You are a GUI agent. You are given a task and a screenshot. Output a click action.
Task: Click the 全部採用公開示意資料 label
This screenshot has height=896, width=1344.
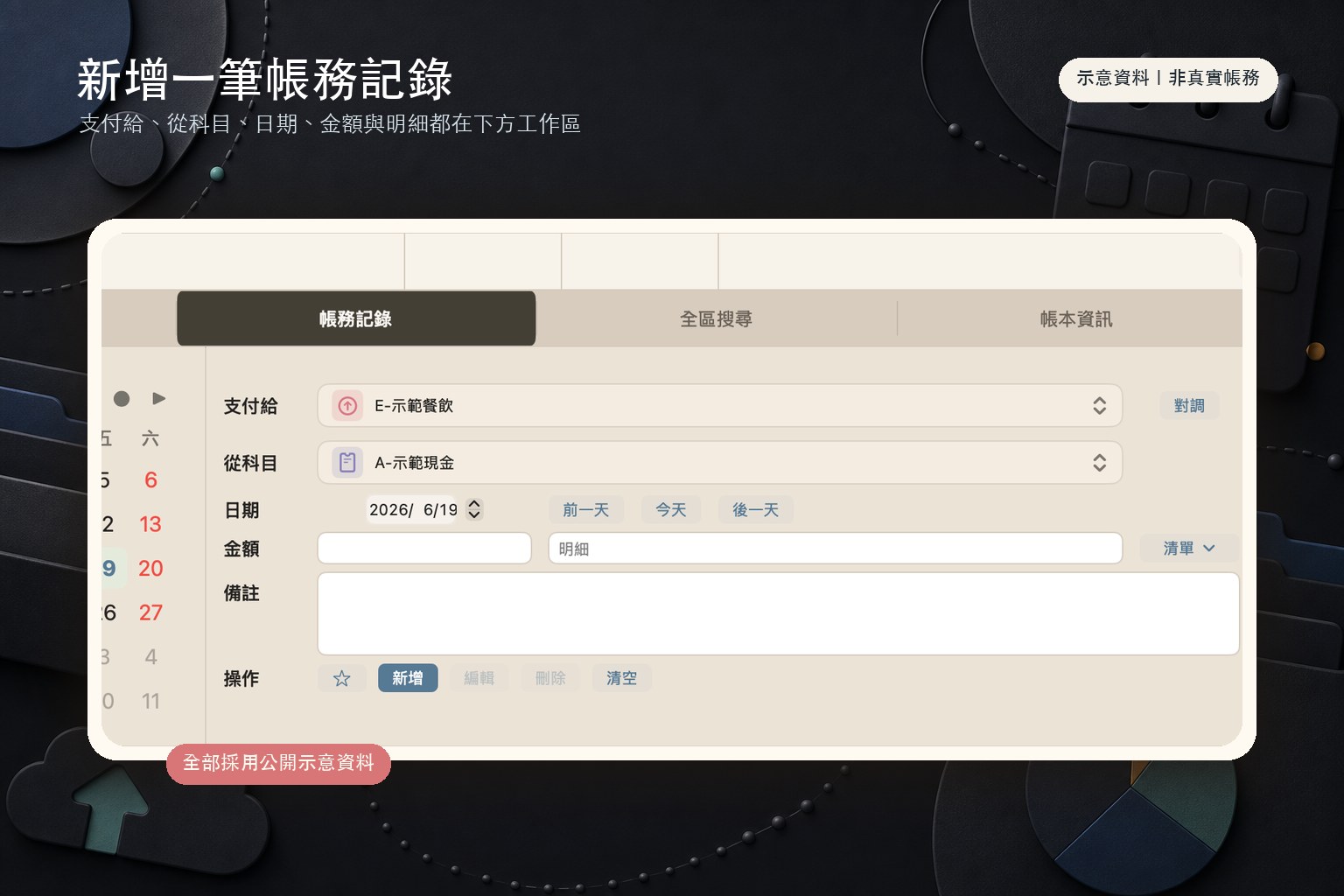(278, 763)
